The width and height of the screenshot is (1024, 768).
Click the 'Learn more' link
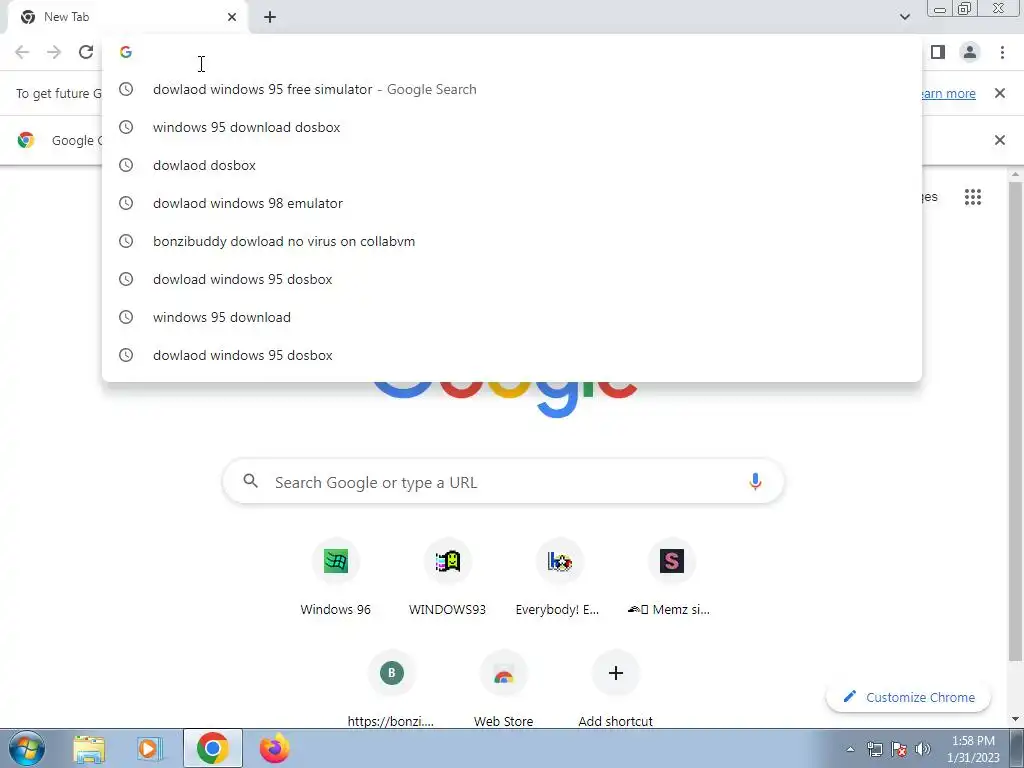[x=949, y=93]
